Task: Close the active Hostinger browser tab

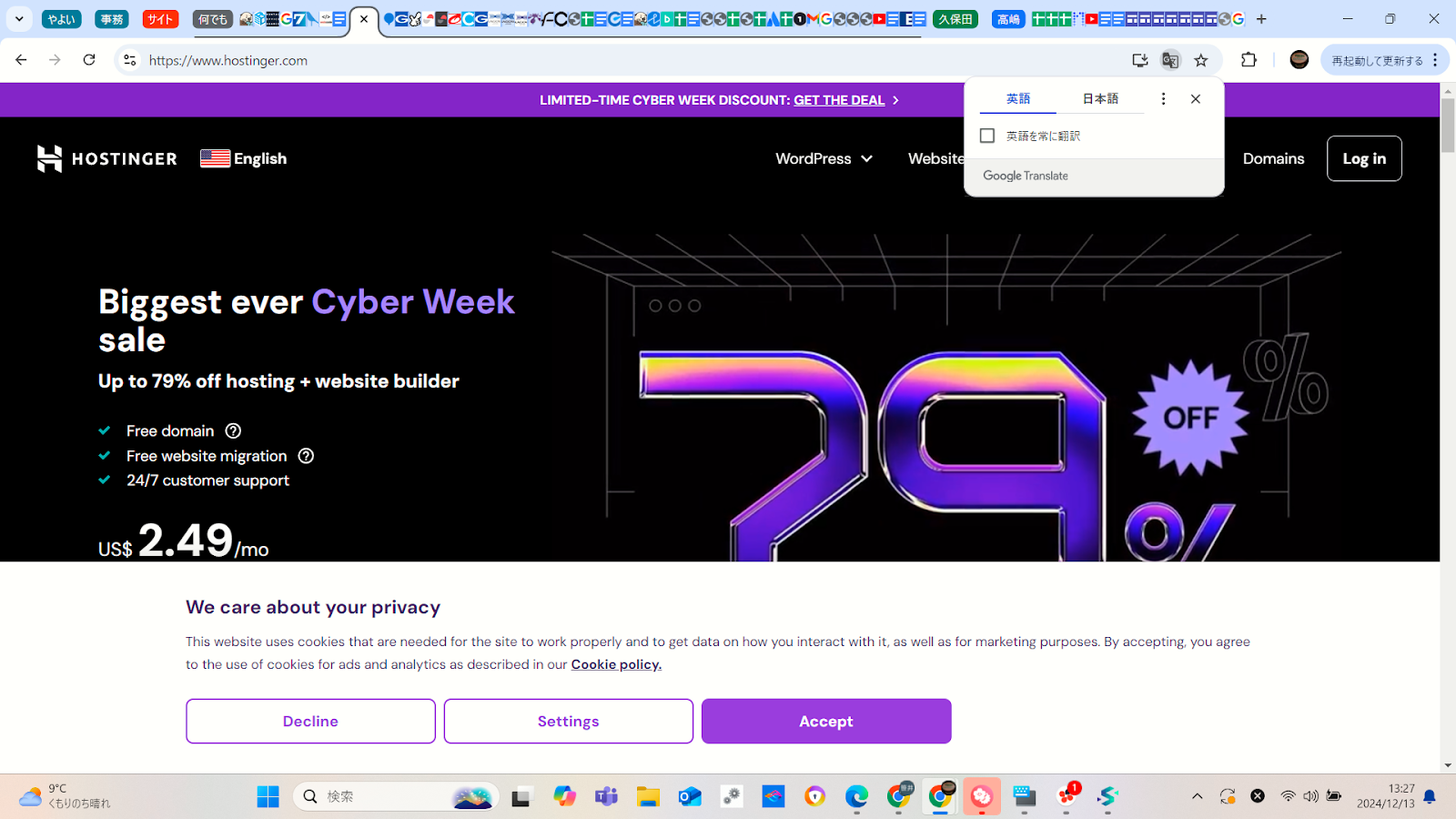Action: point(364,19)
